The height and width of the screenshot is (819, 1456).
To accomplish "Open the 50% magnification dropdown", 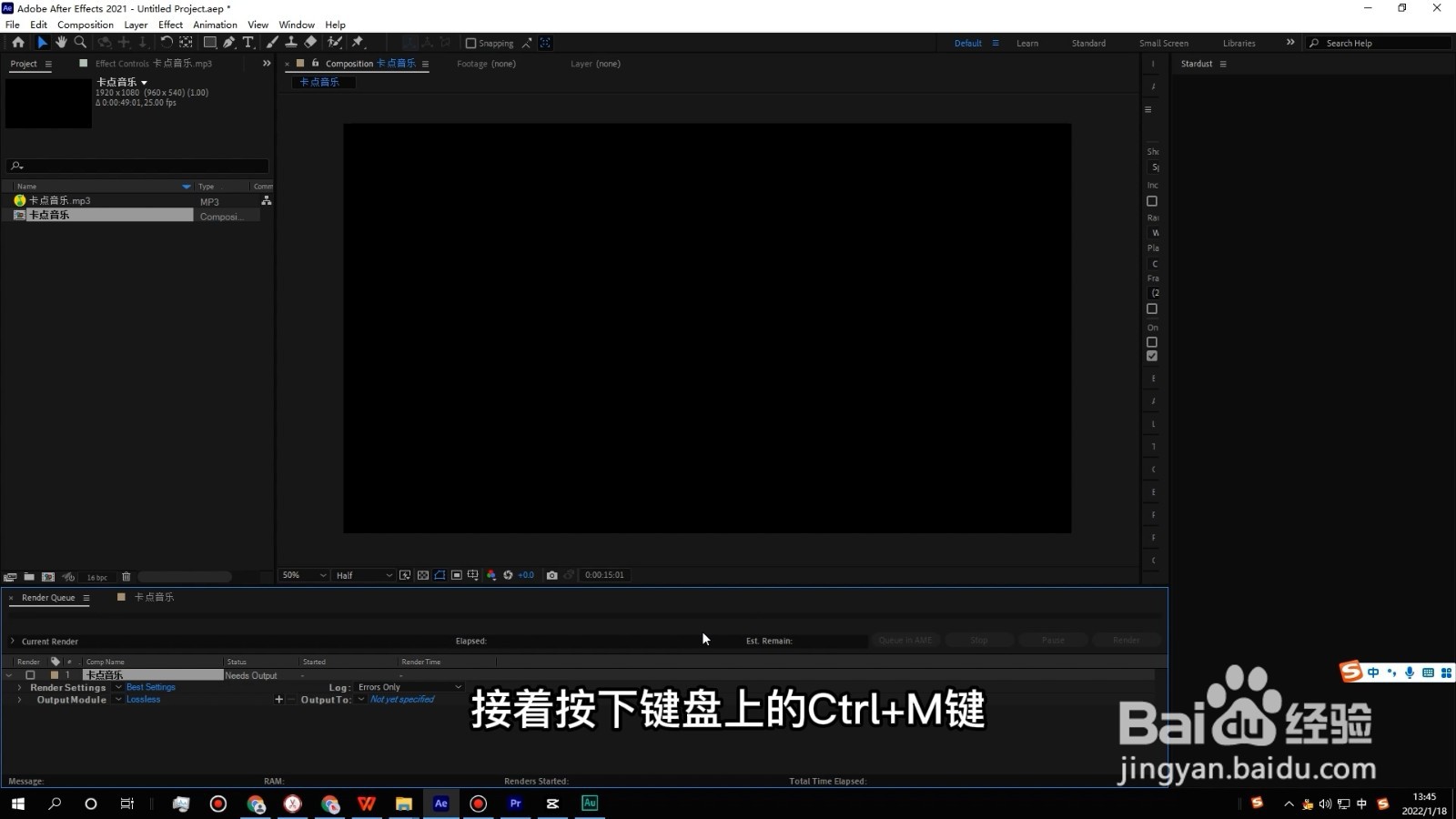I will [302, 575].
